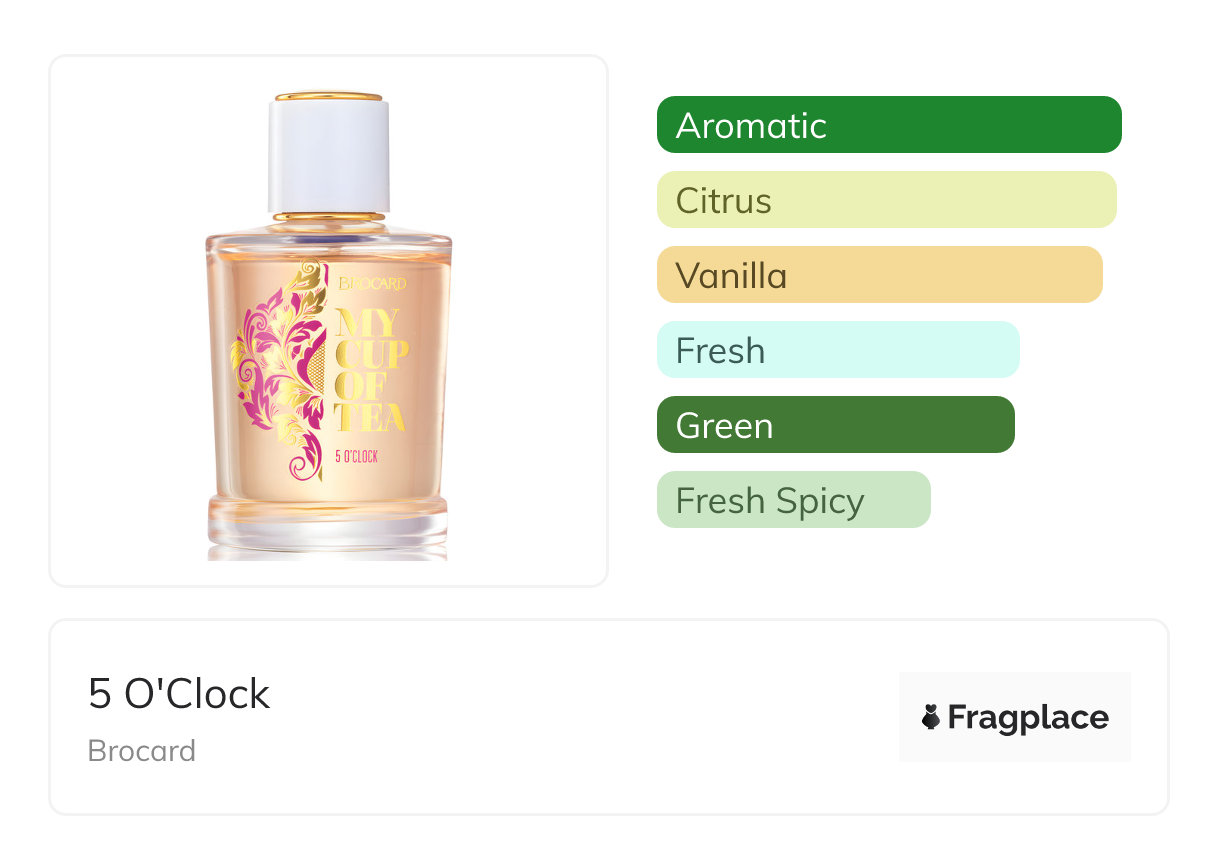Click the Brocard brand name below title
Viewport: 1218px width, 864px height.
[x=142, y=751]
